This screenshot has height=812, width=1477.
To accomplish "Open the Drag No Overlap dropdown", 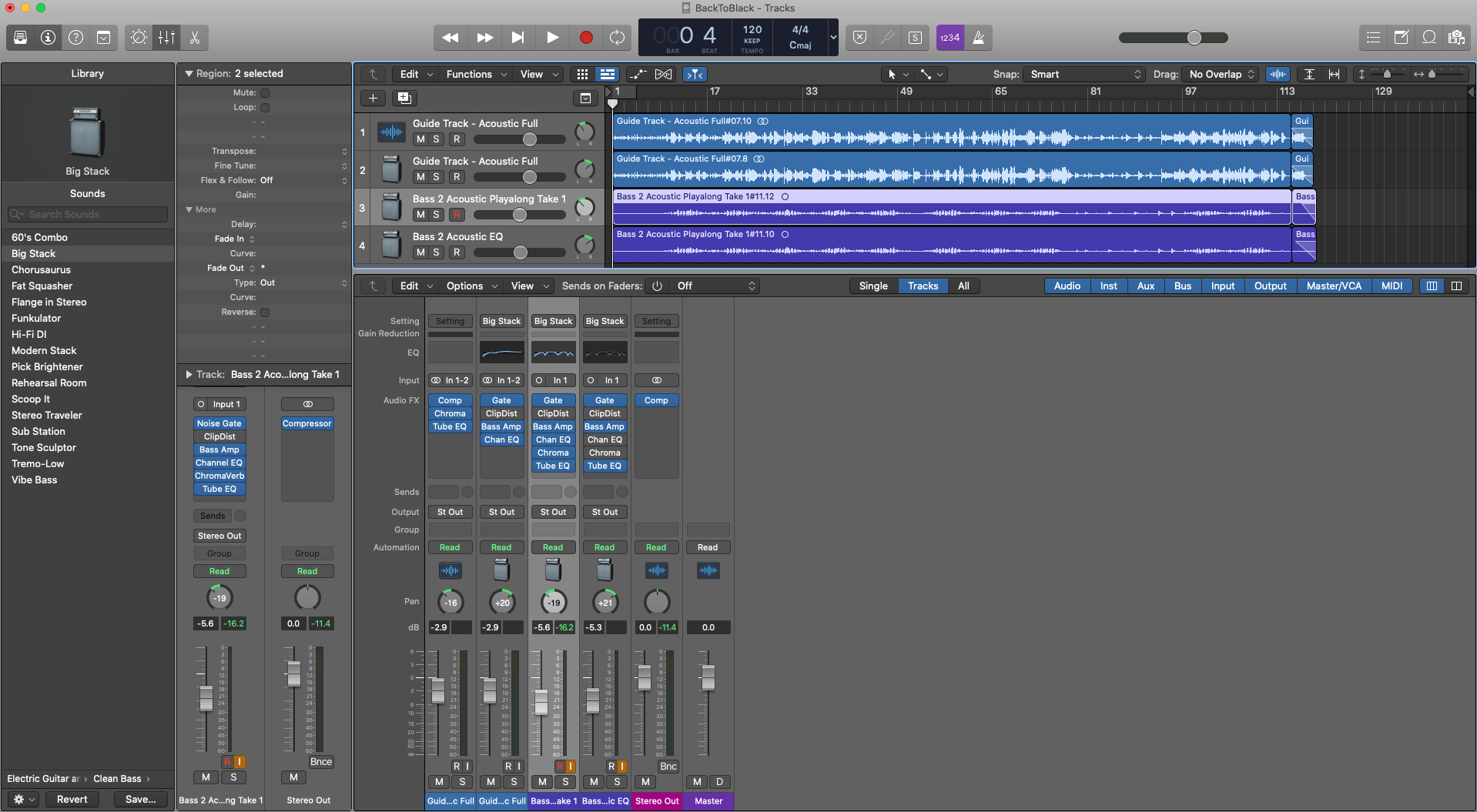I will [1221, 74].
